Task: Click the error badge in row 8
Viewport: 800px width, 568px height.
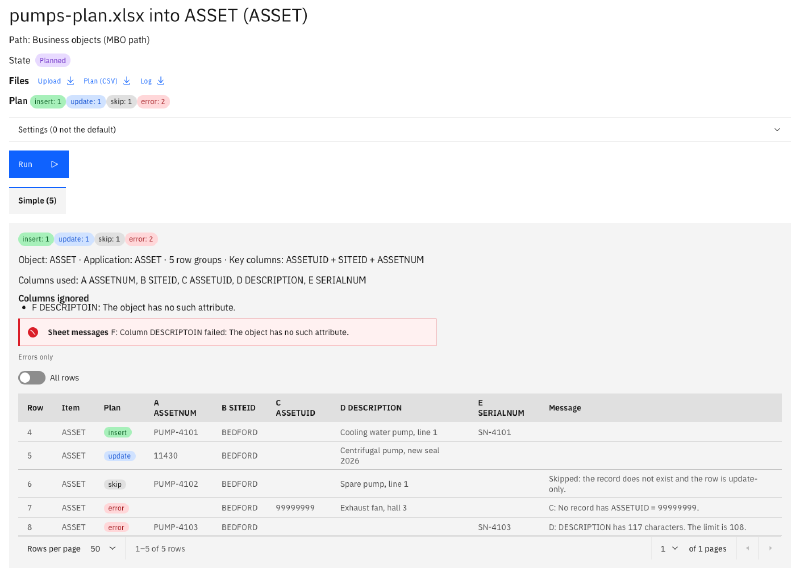Action: tap(116, 527)
